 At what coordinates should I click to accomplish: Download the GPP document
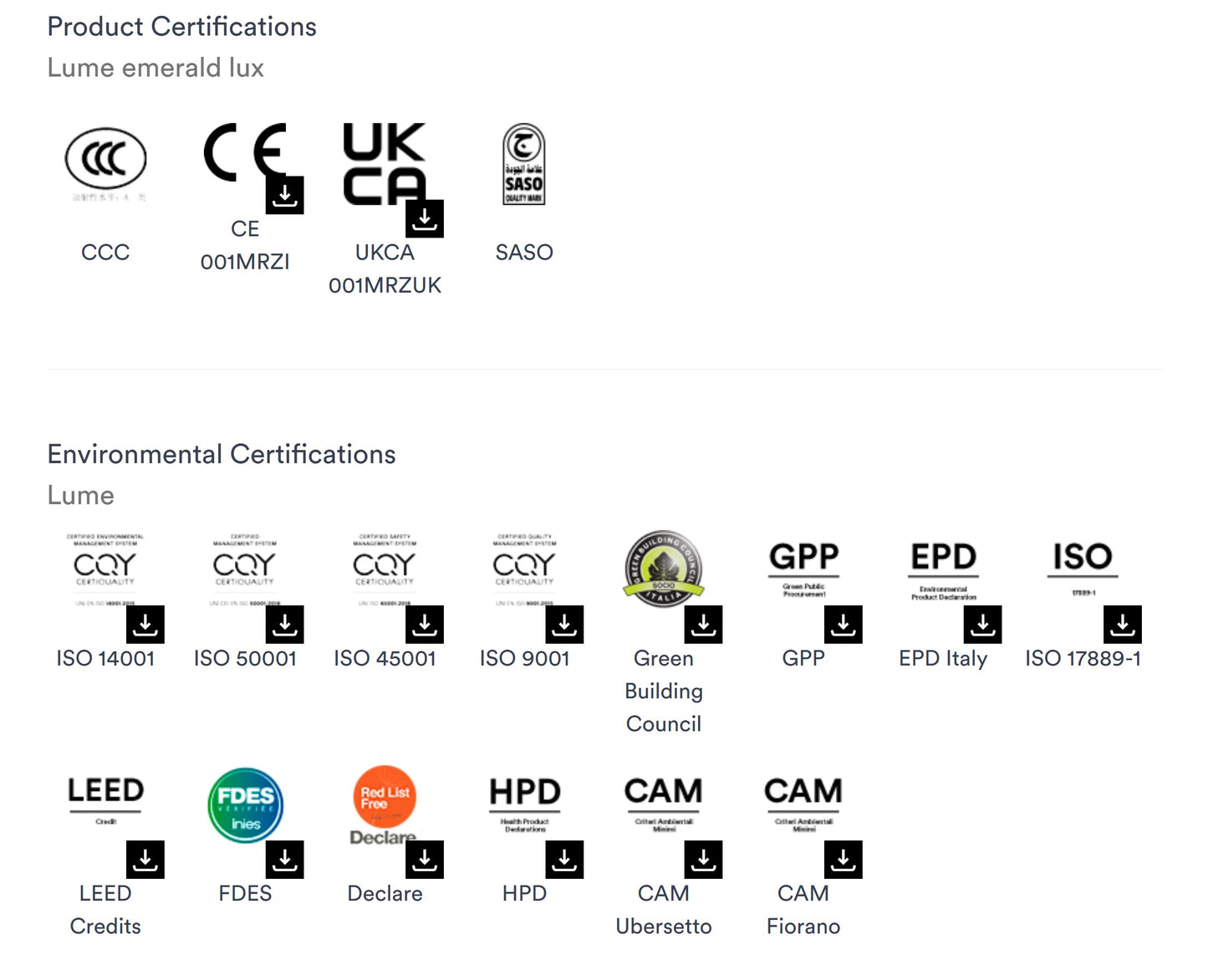pyautogui.click(x=844, y=625)
